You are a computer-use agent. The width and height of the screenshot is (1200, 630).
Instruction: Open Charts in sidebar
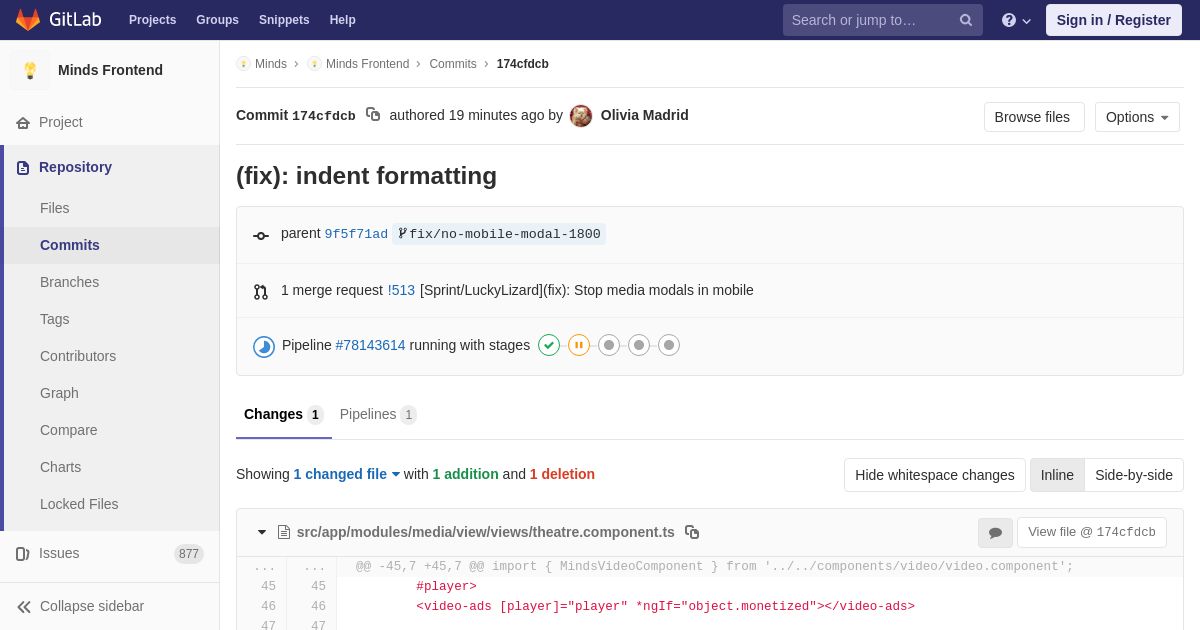pyautogui.click(x=60, y=467)
